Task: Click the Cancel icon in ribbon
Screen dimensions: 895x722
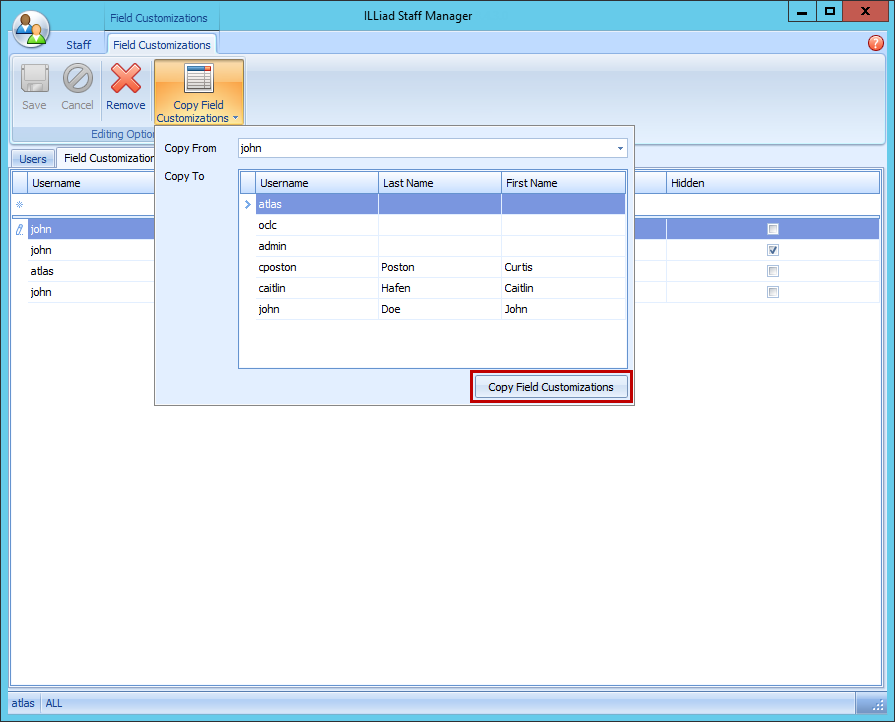Action: [77, 80]
